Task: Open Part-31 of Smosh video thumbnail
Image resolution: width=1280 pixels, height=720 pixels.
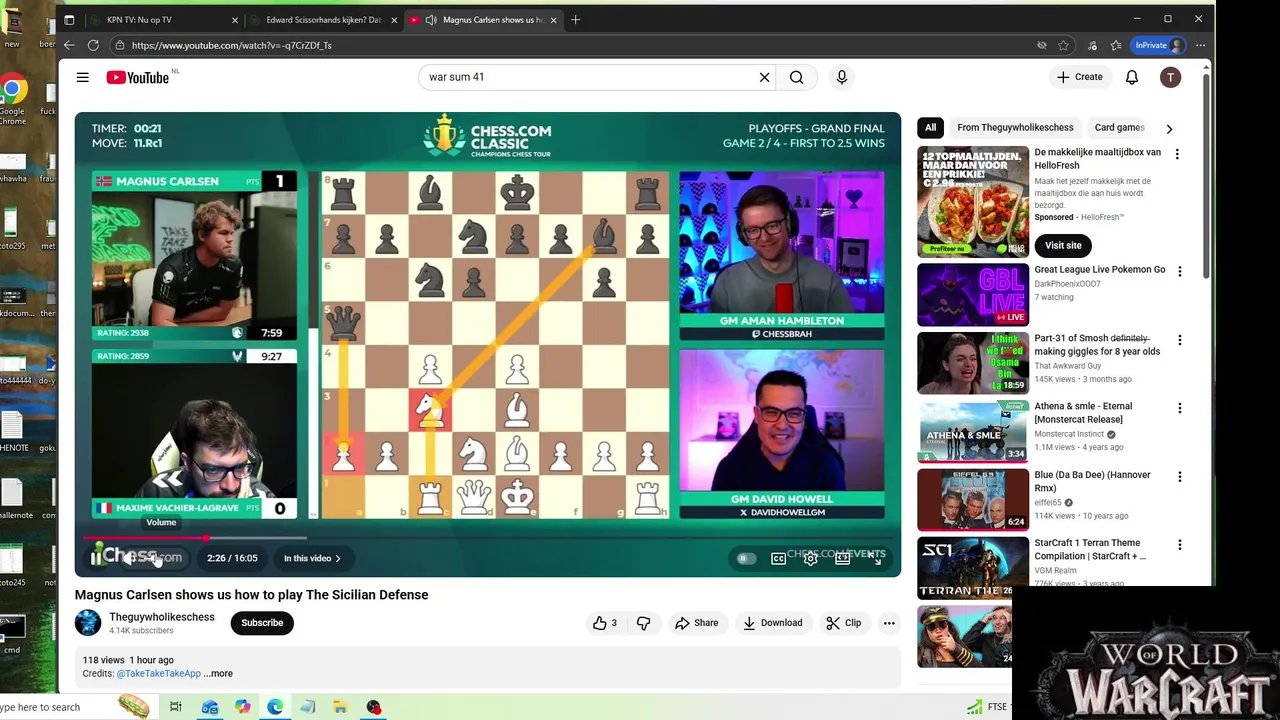Action: (x=972, y=363)
